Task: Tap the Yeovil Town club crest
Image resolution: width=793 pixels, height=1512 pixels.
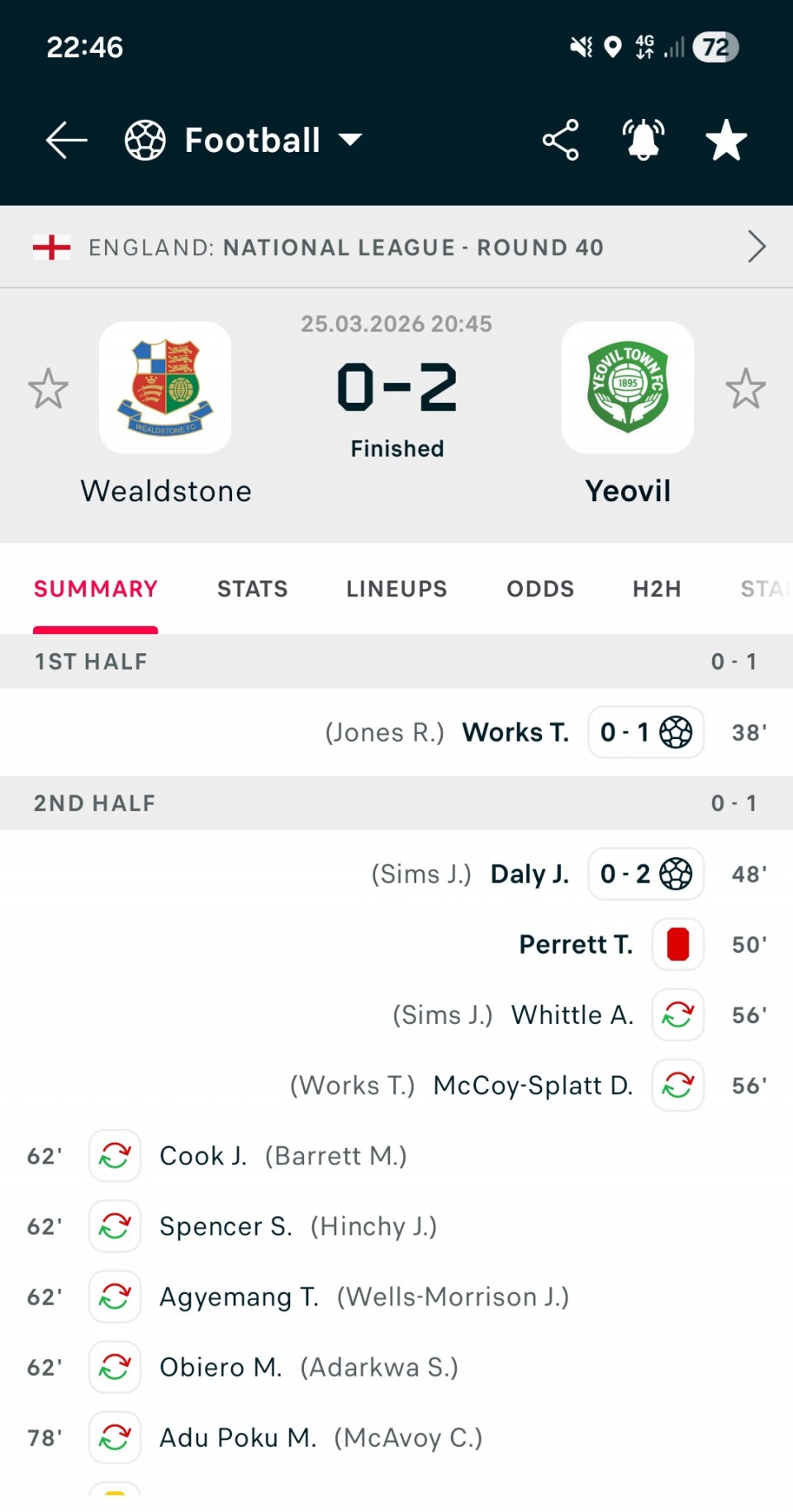Action: pos(628,387)
